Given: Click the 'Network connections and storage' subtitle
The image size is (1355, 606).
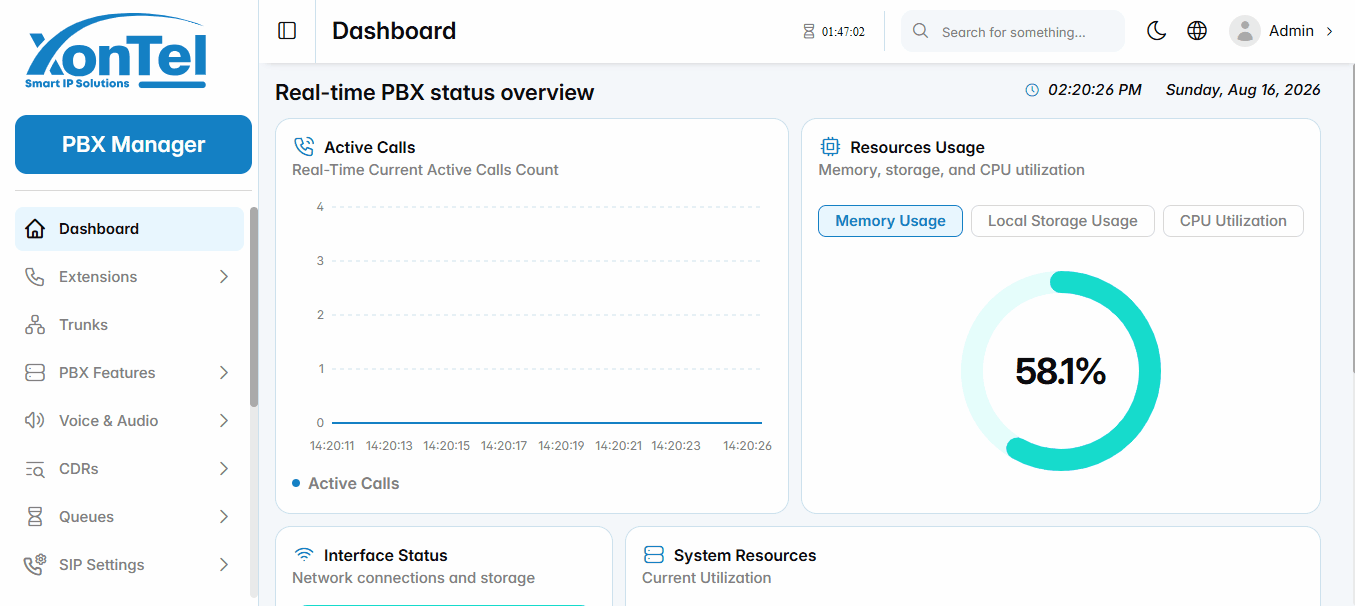Looking at the screenshot, I should pos(413,578).
